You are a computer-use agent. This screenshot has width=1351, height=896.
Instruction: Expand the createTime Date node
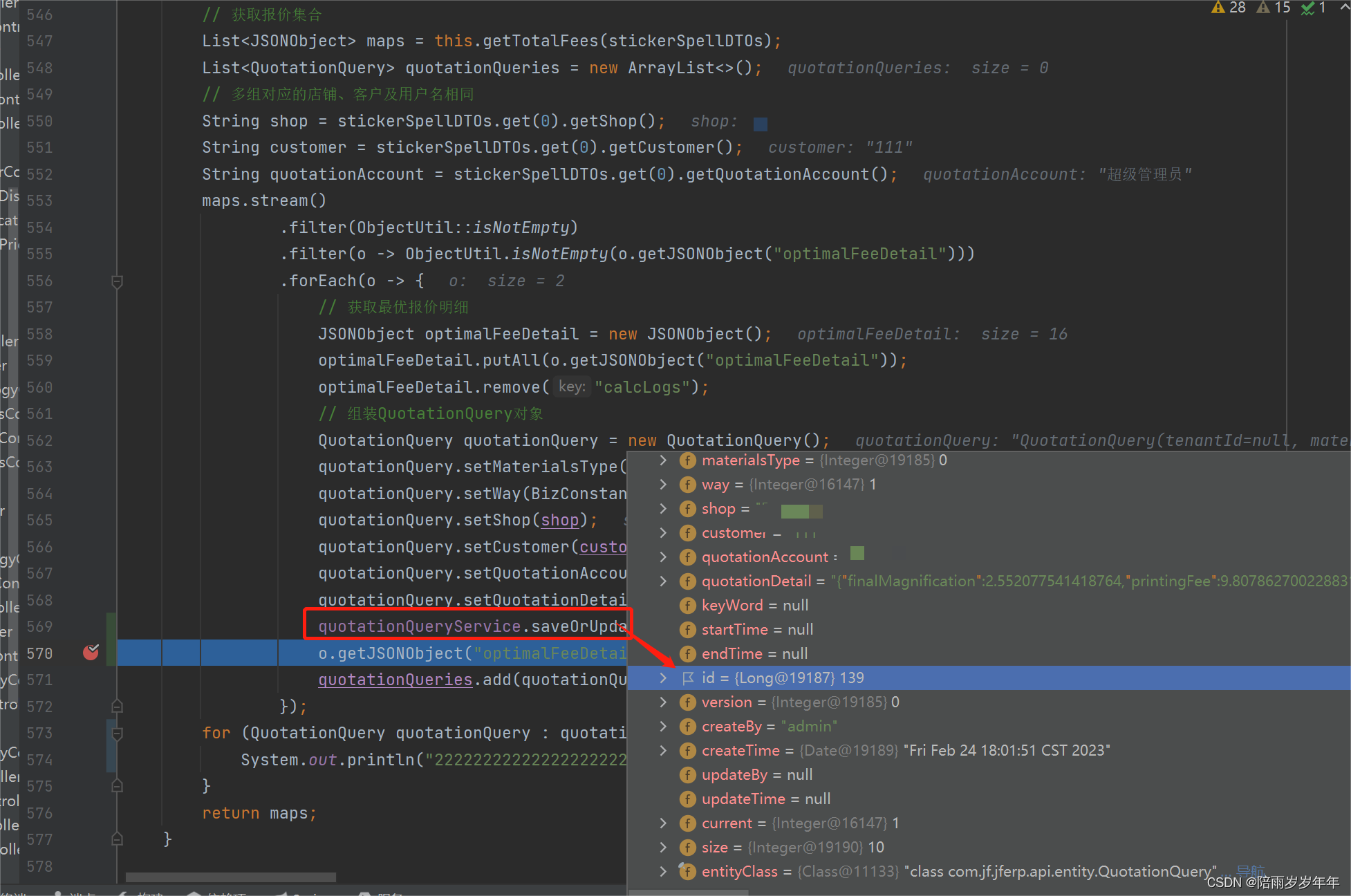pyautogui.click(x=663, y=751)
